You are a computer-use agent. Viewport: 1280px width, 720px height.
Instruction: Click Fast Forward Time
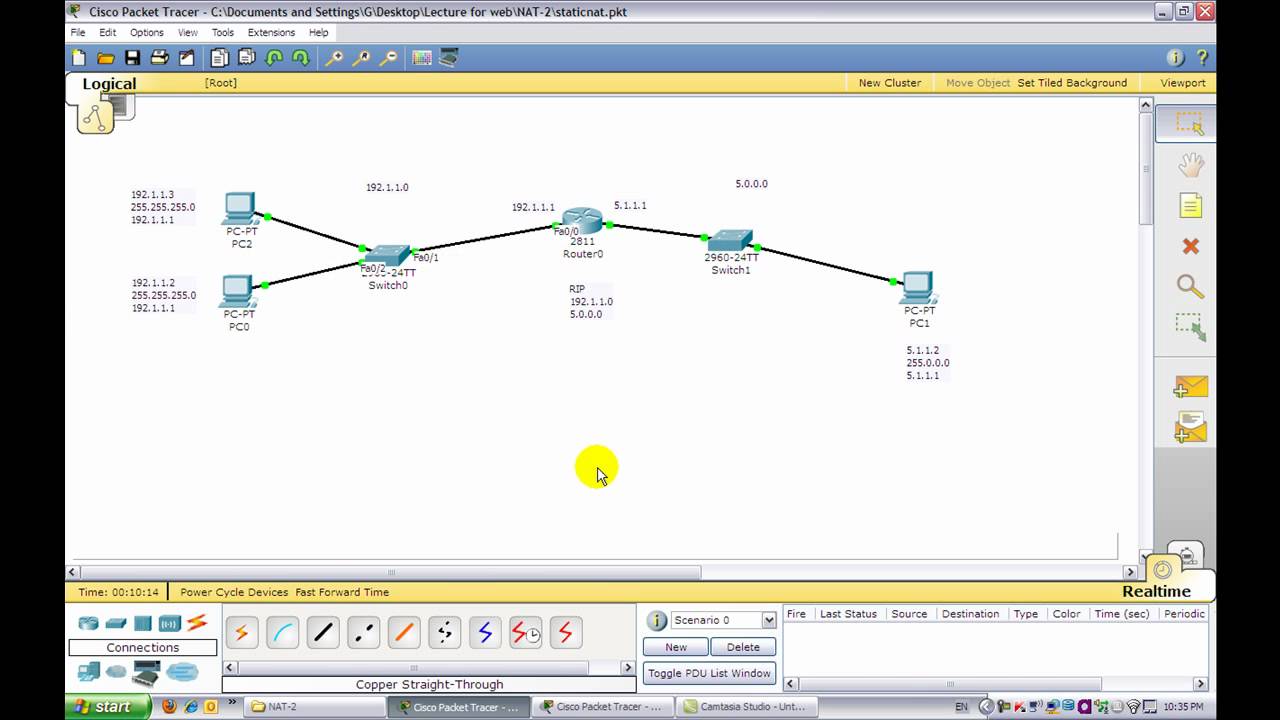[x=342, y=592]
